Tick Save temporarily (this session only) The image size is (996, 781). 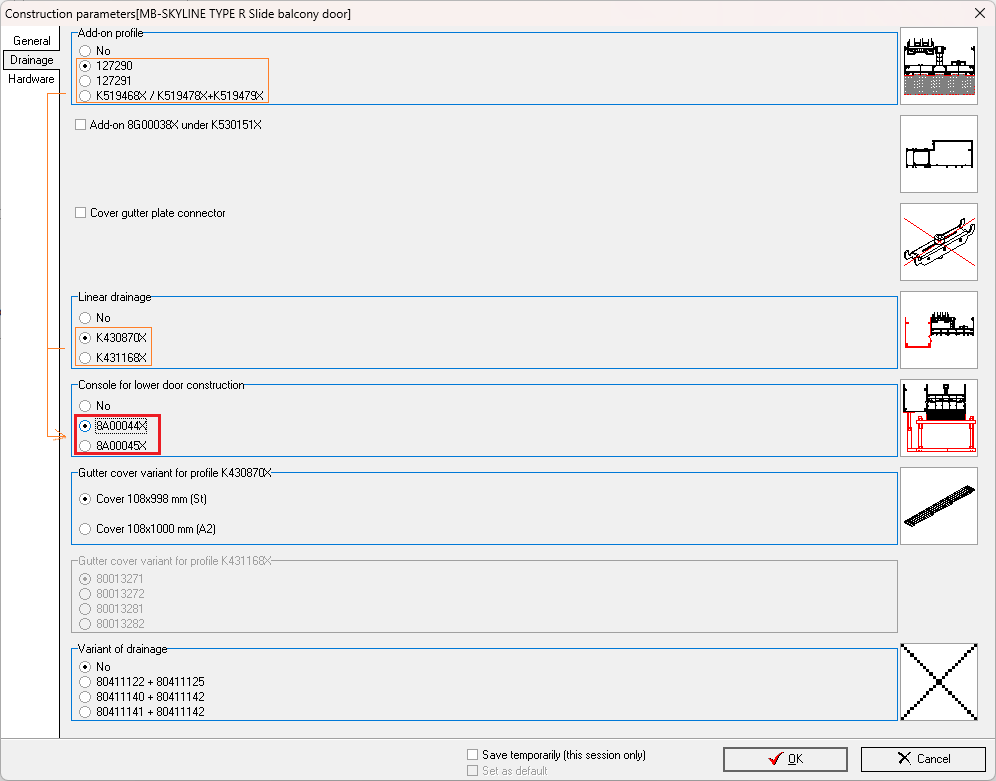(x=473, y=755)
